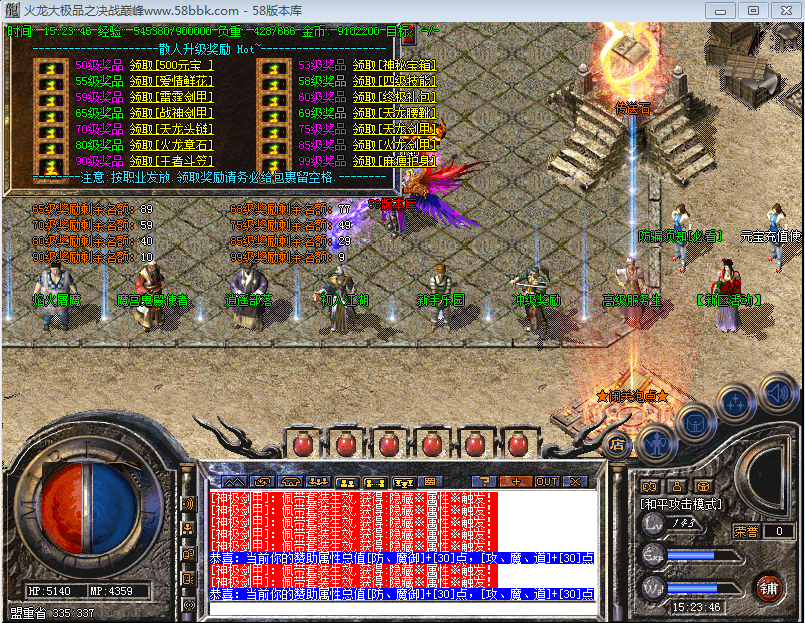Image resolution: width=805 pixels, height=623 pixels.
Task: Claim the 69级奖品 reward link
Action: pyautogui.click(x=394, y=113)
